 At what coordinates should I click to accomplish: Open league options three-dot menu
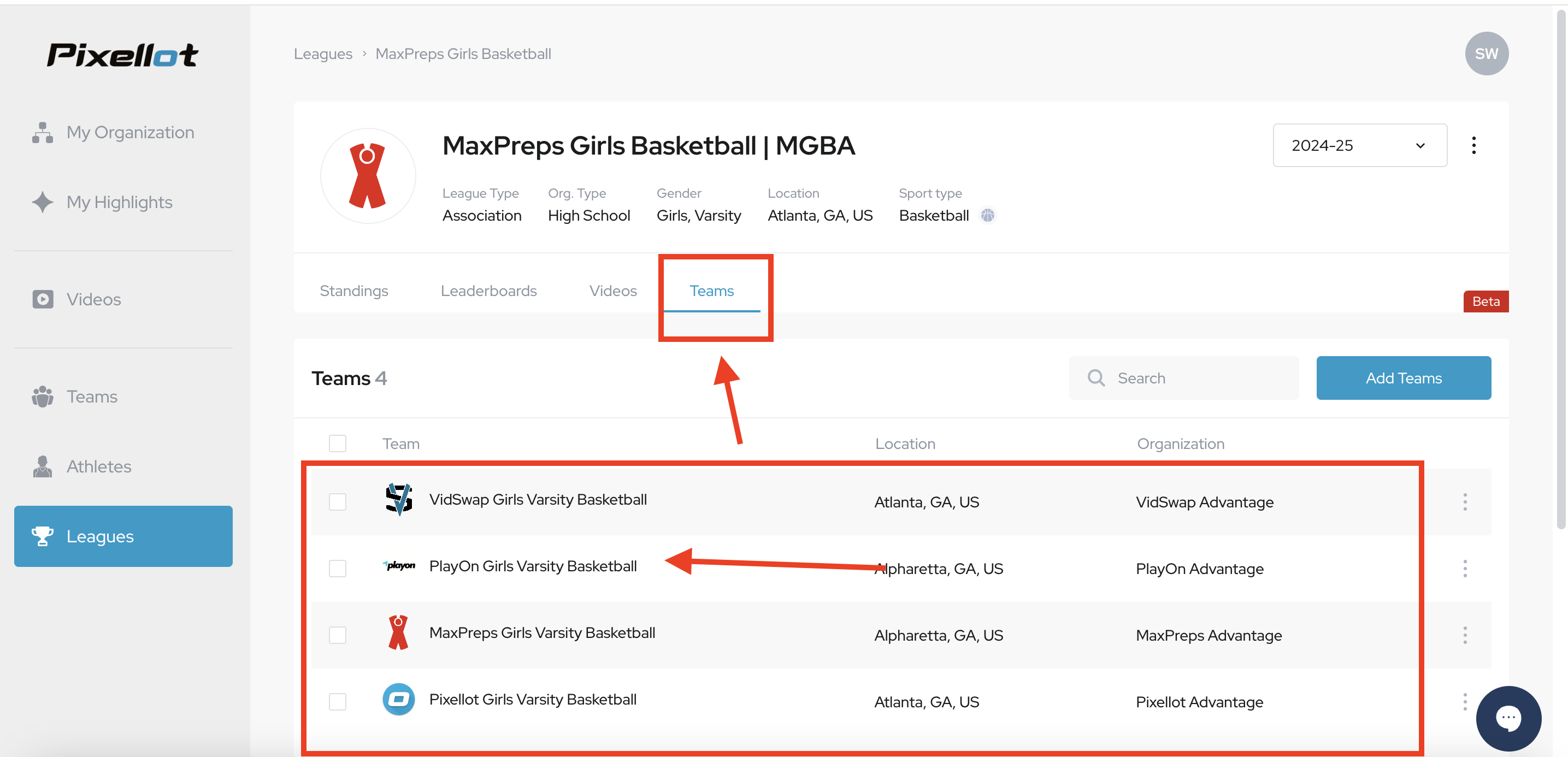click(1473, 145)
